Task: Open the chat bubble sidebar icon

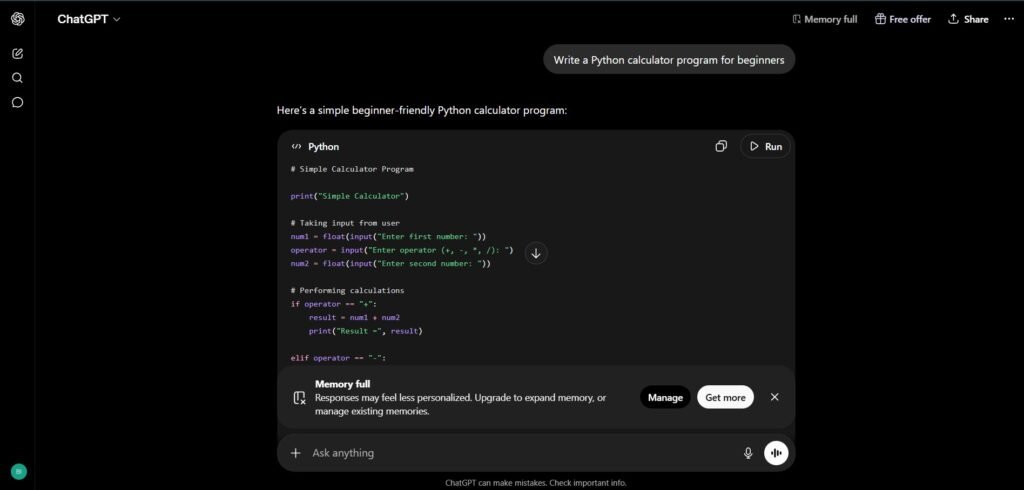Action: (18, 103)
